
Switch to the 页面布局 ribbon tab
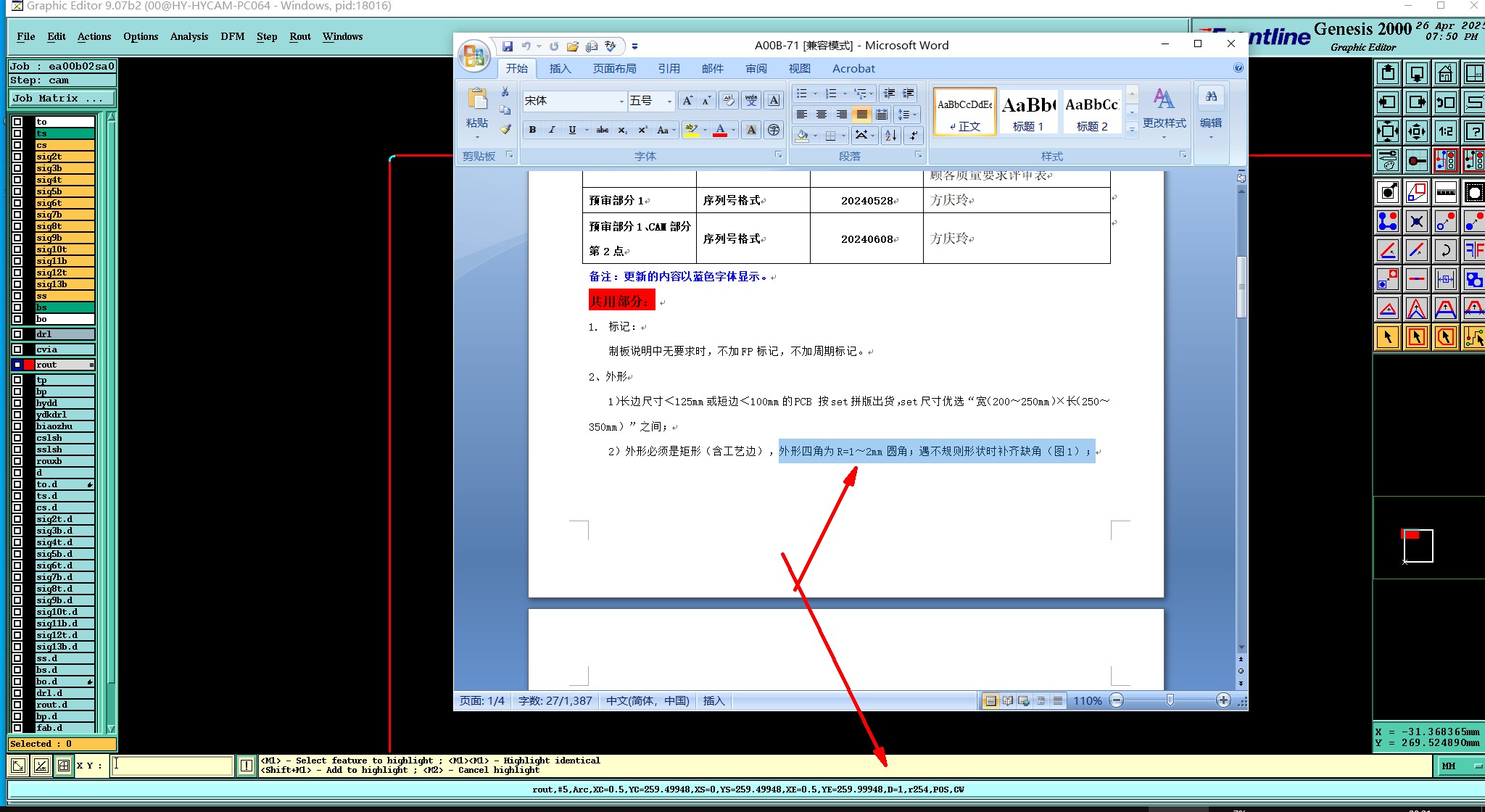pos(614,68)
